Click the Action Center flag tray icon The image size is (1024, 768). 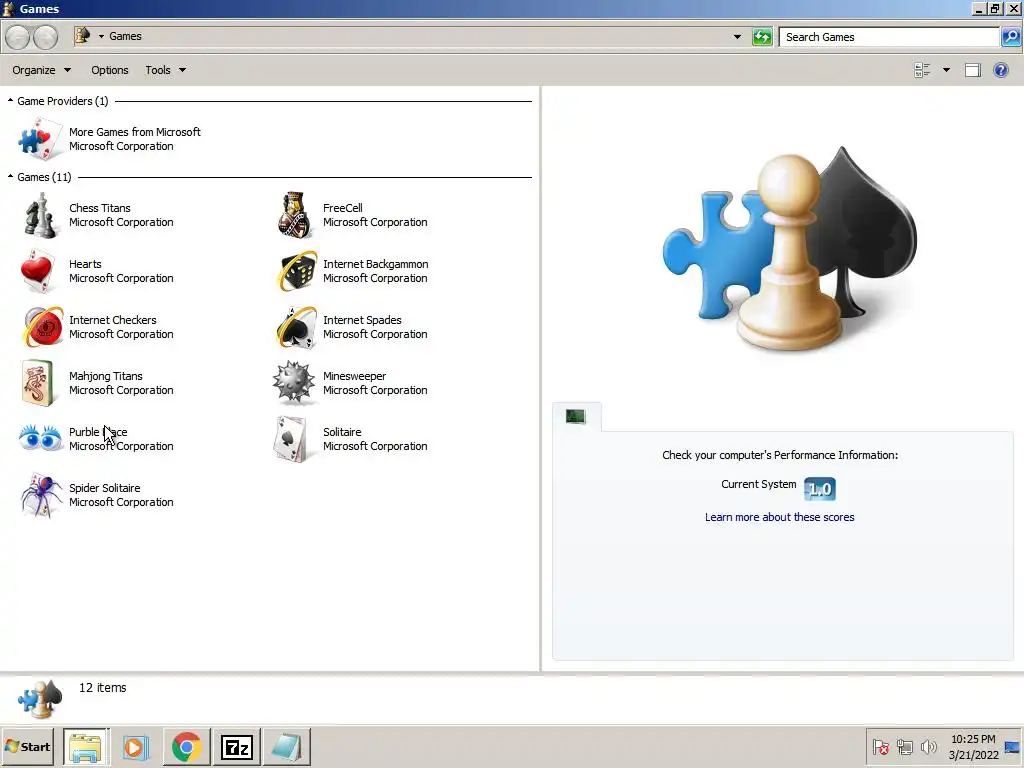(x=880, y=746)
